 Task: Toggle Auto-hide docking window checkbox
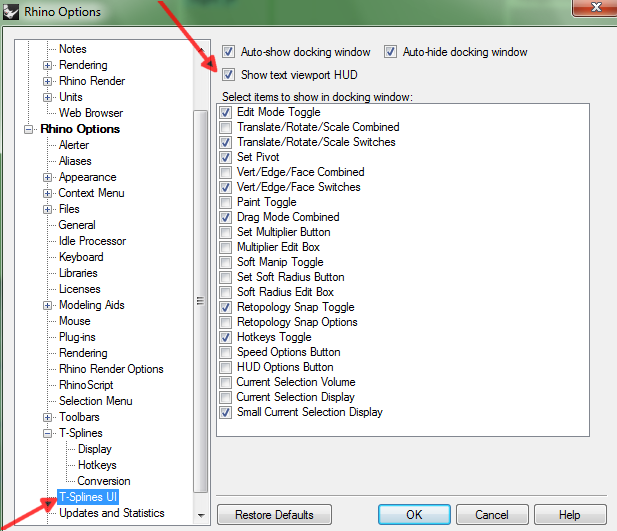[390, 52]
